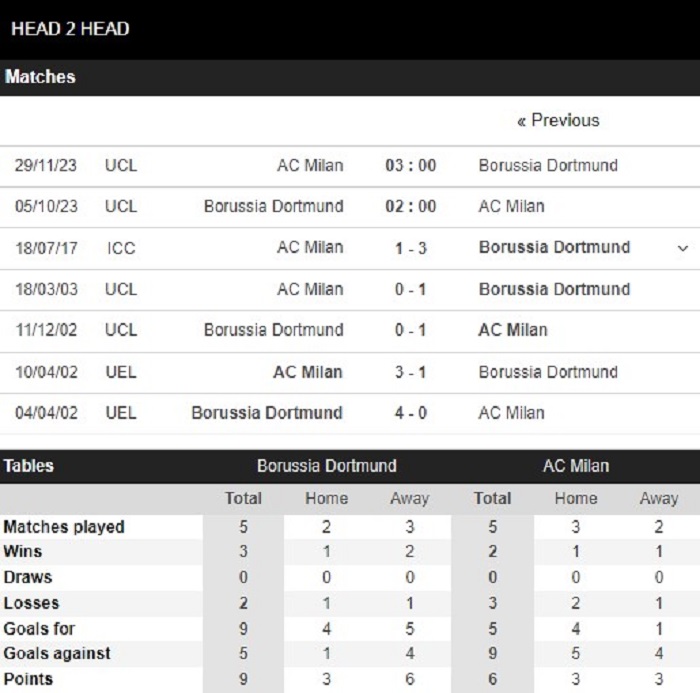Click AC Milan in the 10/04/02 match
This screenshot has height=693, width=700.
click(x=308, y=371)
